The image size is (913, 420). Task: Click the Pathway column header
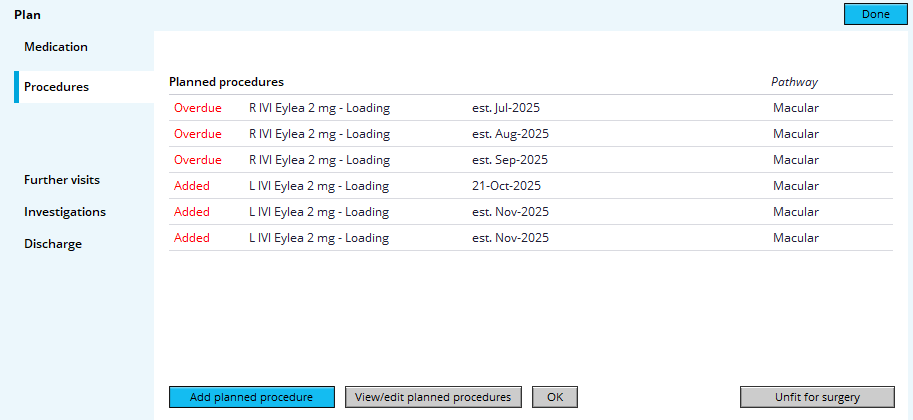coord(794,82)
